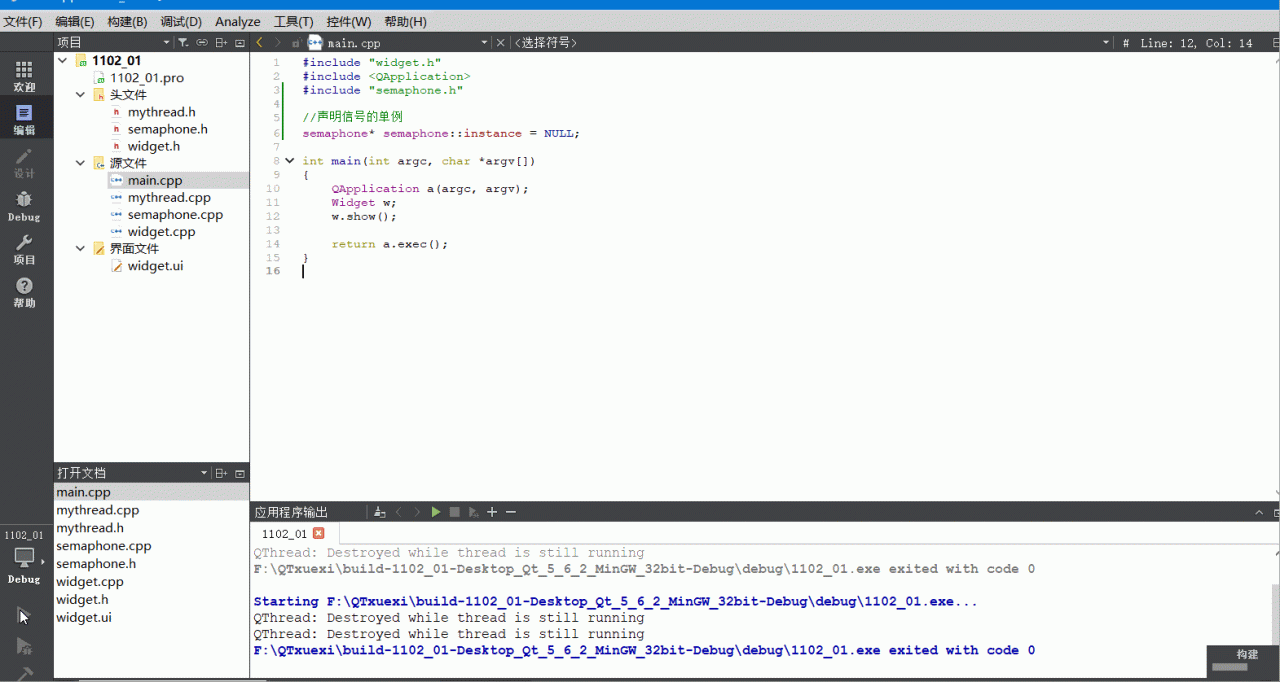Re-run the application from output pane

pyautogui.click(x=436, y=512)
